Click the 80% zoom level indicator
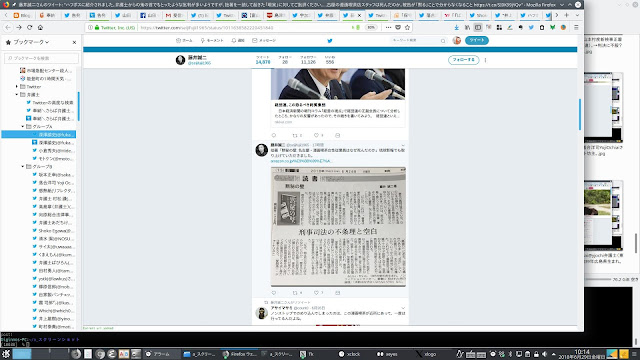Screen dimensions: 640x360 371,27
